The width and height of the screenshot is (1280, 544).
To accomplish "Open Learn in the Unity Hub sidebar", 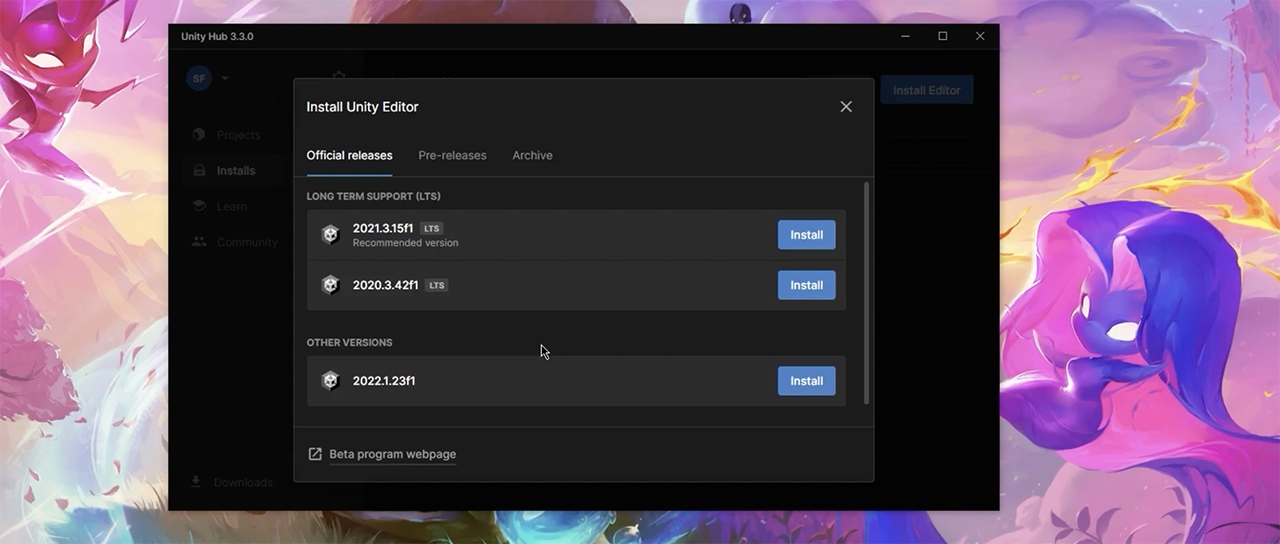I will pyautogui.click(x=232, y=207).
